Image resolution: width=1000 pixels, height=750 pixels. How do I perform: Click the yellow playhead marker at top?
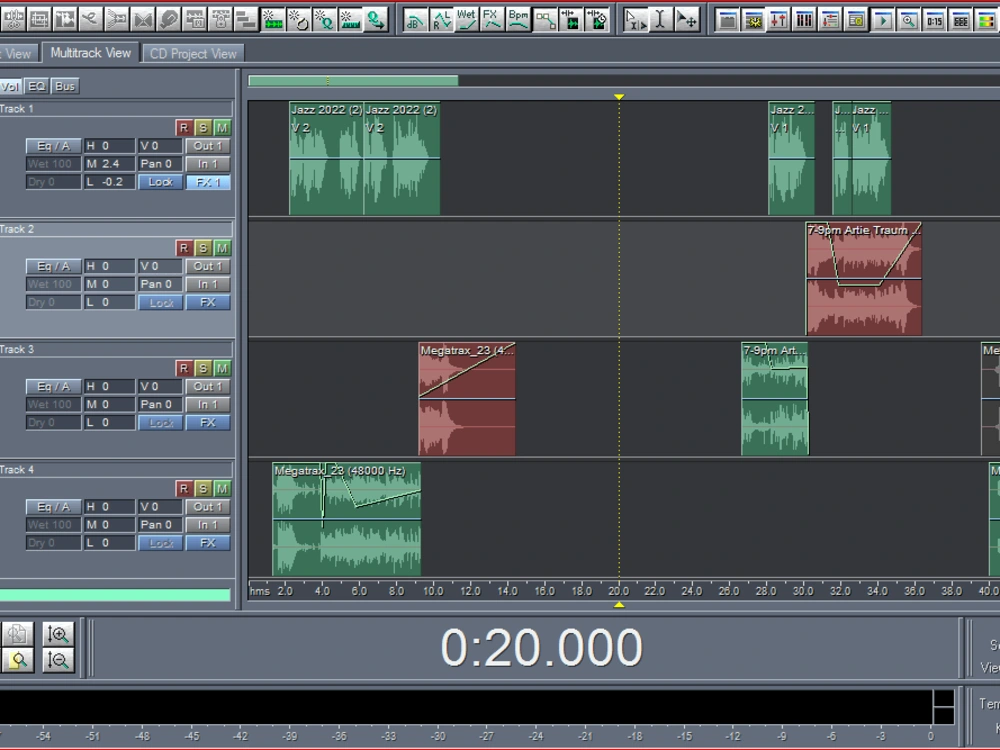pyautogui.click(x=619, y=97)
